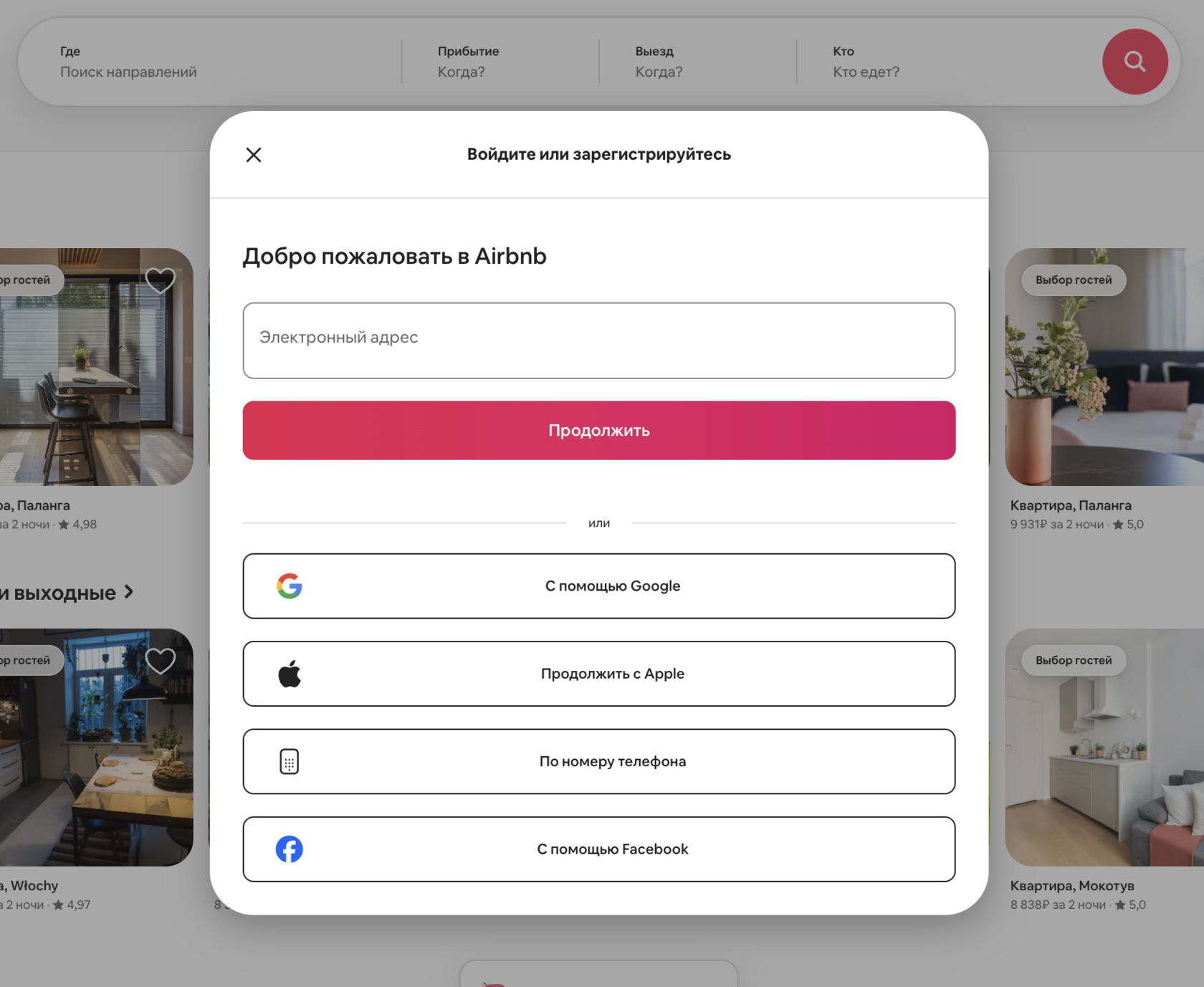This screenshot has height=987, width=1204.
Task: Click the red search magnifier button
Action: pyautogui.click(x=1134, y=62)
